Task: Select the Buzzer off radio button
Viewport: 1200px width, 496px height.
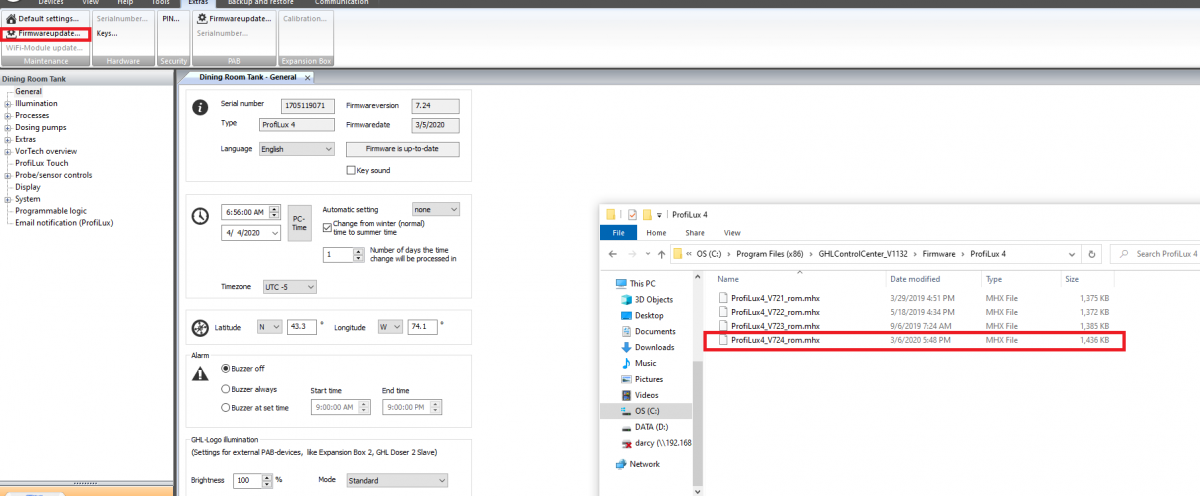Action: [x=226, y=368]
